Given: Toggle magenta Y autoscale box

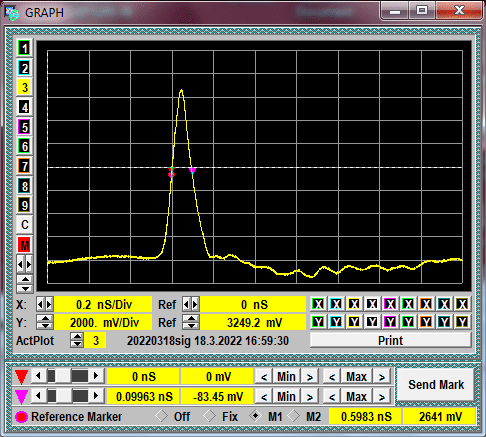Looking at the screenshot, I should (x=390, y=322).
